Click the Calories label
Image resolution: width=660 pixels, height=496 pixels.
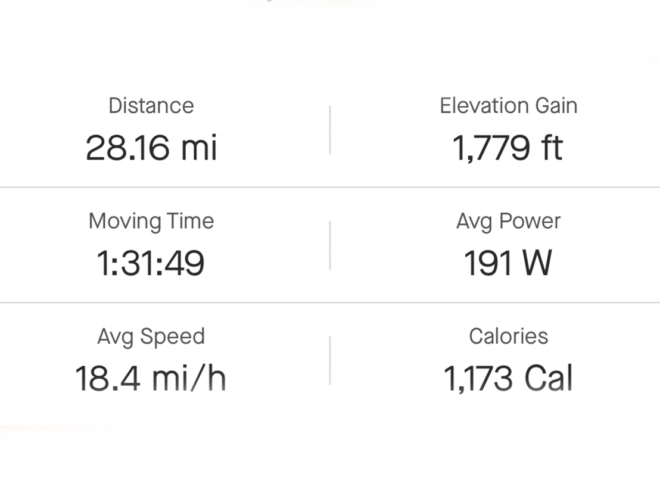(x=508, y=336)
